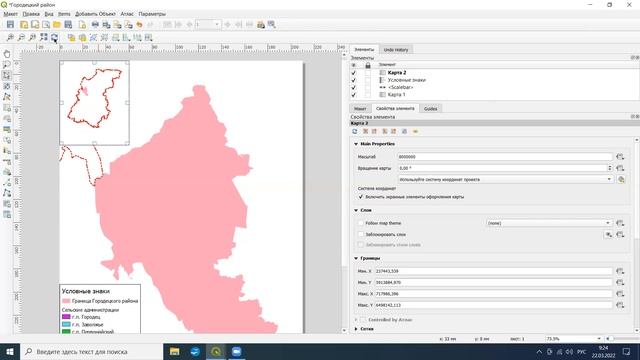Click data-defined override for scale

pyautogui.click(x=620, y=157)
